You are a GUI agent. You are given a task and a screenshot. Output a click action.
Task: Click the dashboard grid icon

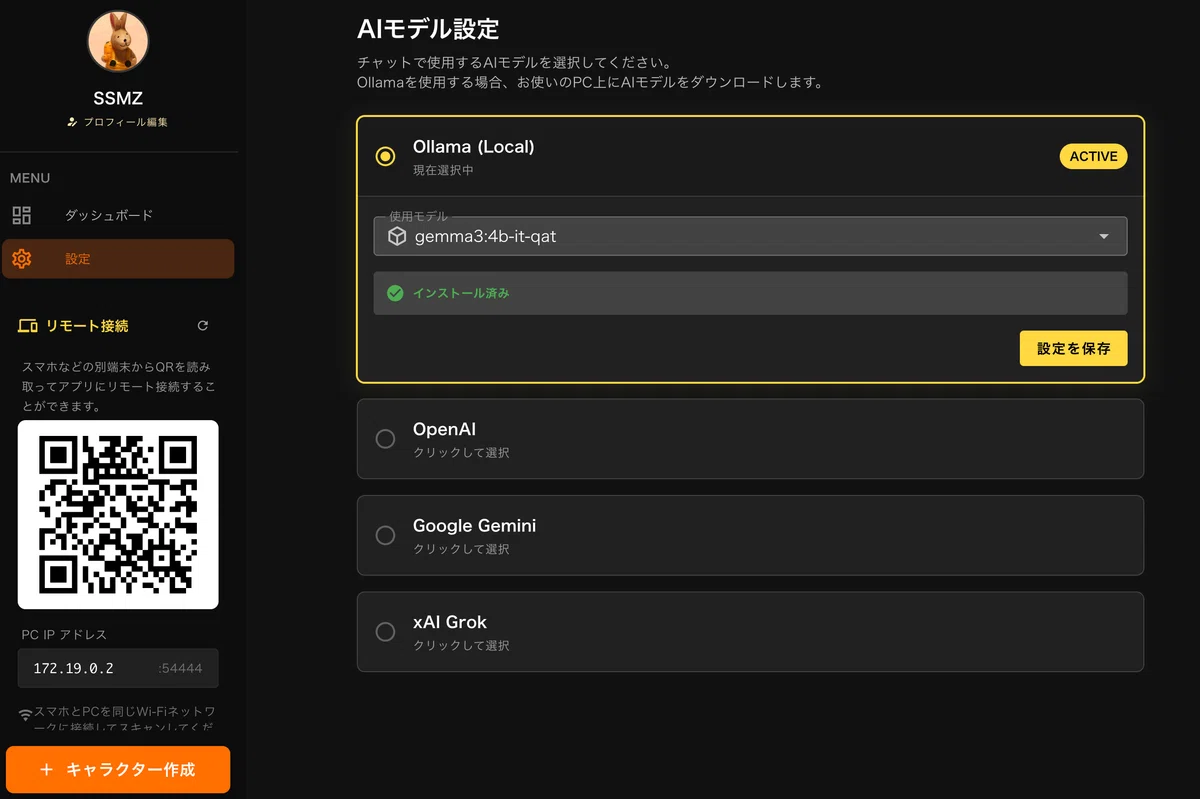[22, 215]
